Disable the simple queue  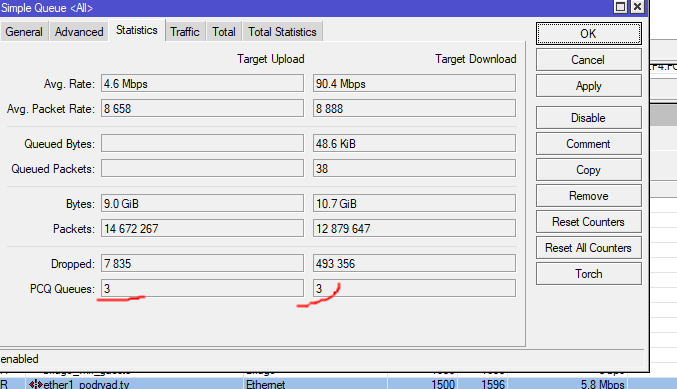tap(588, 118)
